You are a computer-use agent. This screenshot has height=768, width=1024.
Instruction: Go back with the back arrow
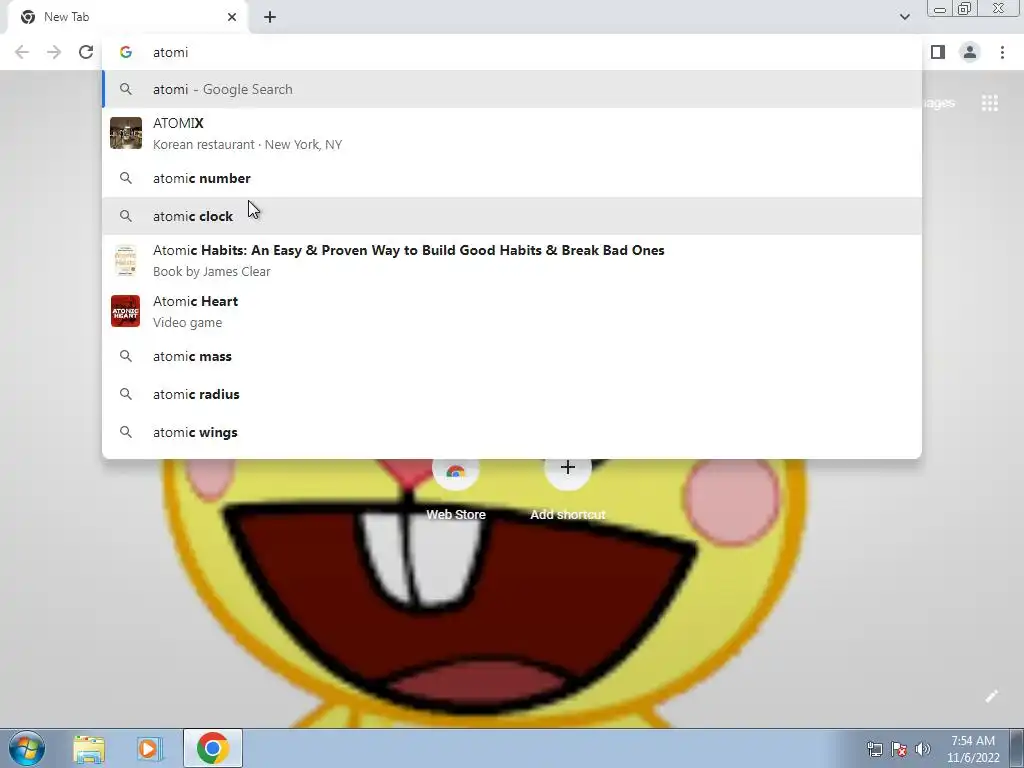22,52
